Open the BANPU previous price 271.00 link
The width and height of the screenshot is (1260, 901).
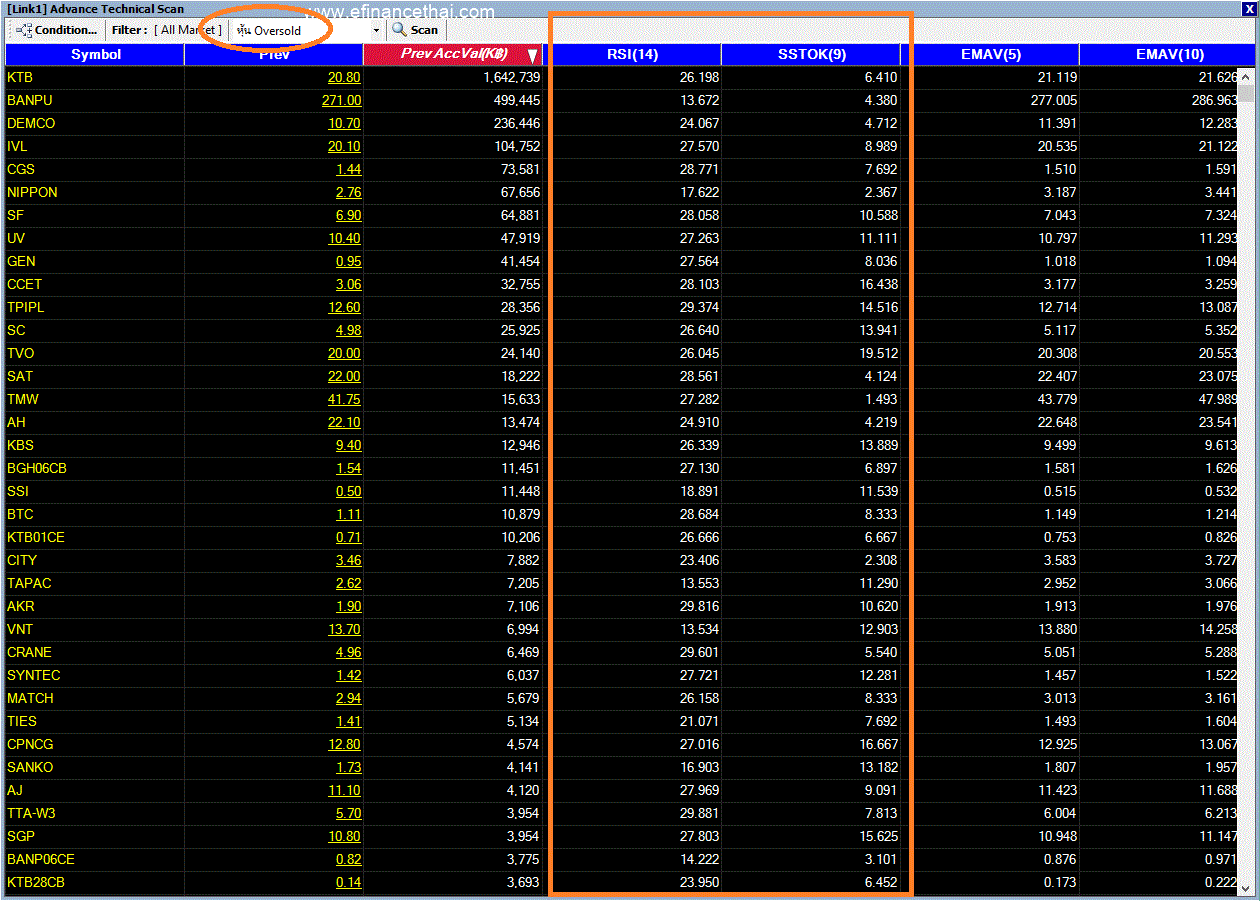(341, 100)
